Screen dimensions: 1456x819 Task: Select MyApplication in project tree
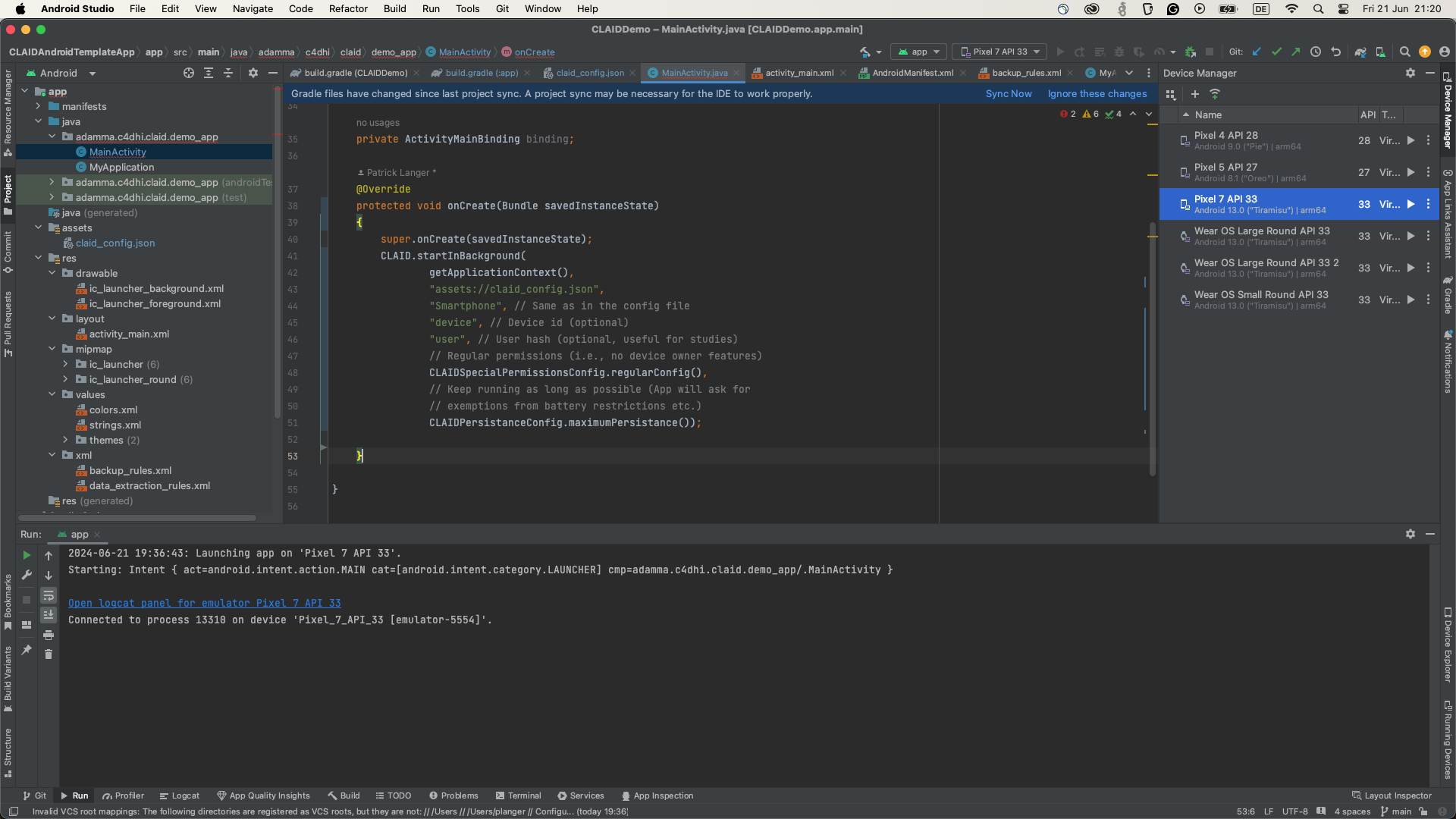coord(121,168)
